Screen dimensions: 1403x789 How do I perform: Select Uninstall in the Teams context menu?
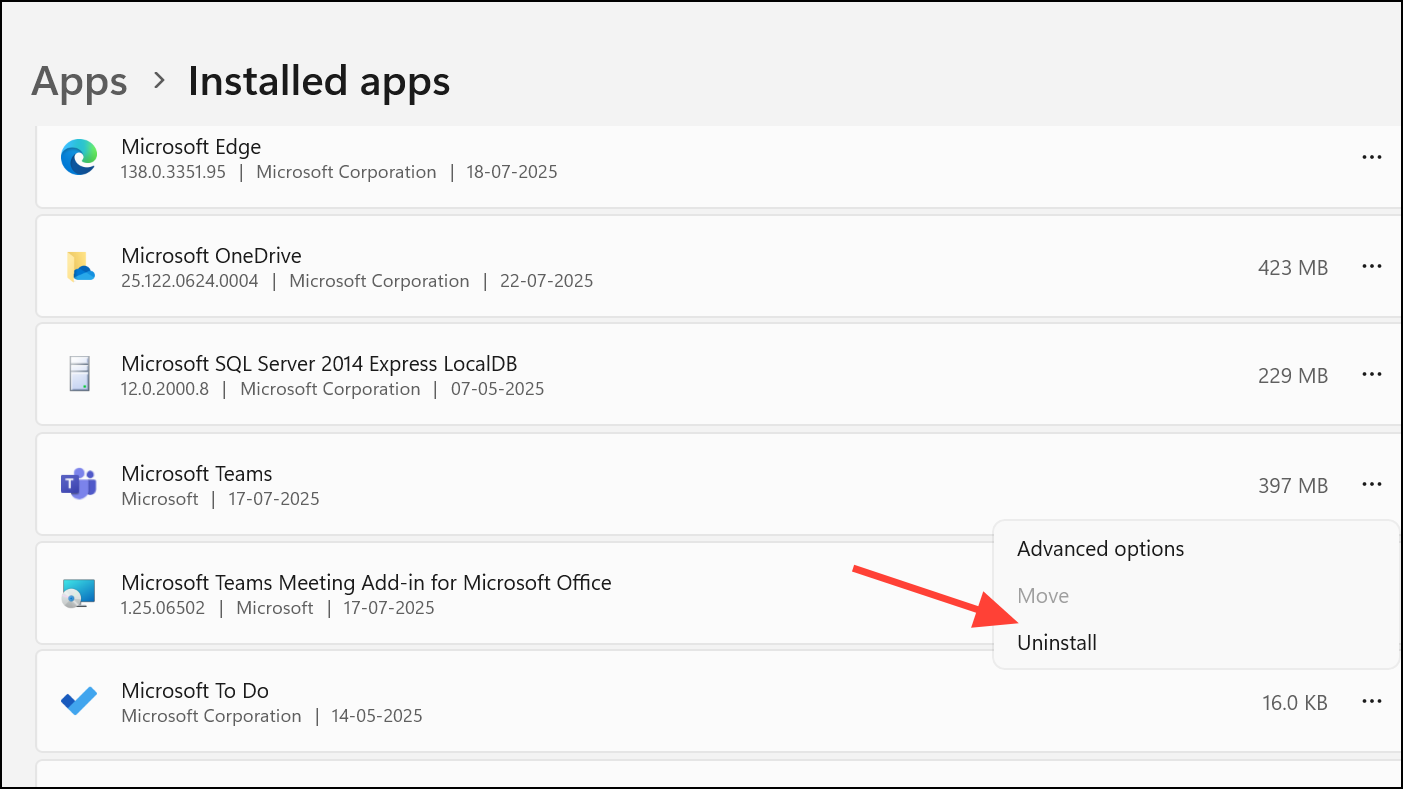(1057, 643)
